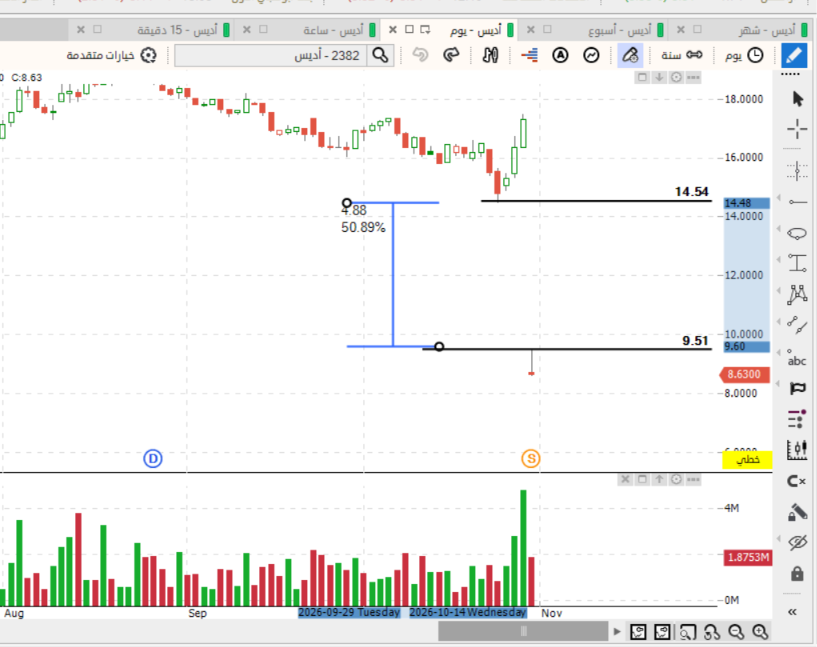Open volume pane more options dots

(x=693, y=479)
